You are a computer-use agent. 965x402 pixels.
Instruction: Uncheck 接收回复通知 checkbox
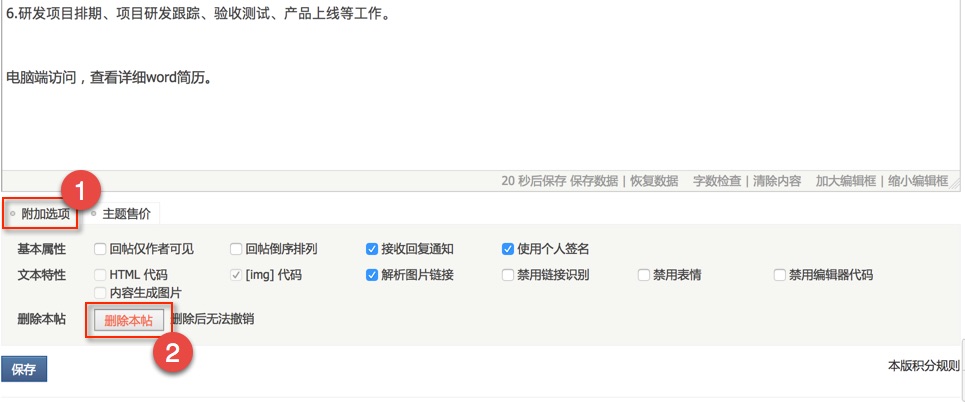[372, 249]
